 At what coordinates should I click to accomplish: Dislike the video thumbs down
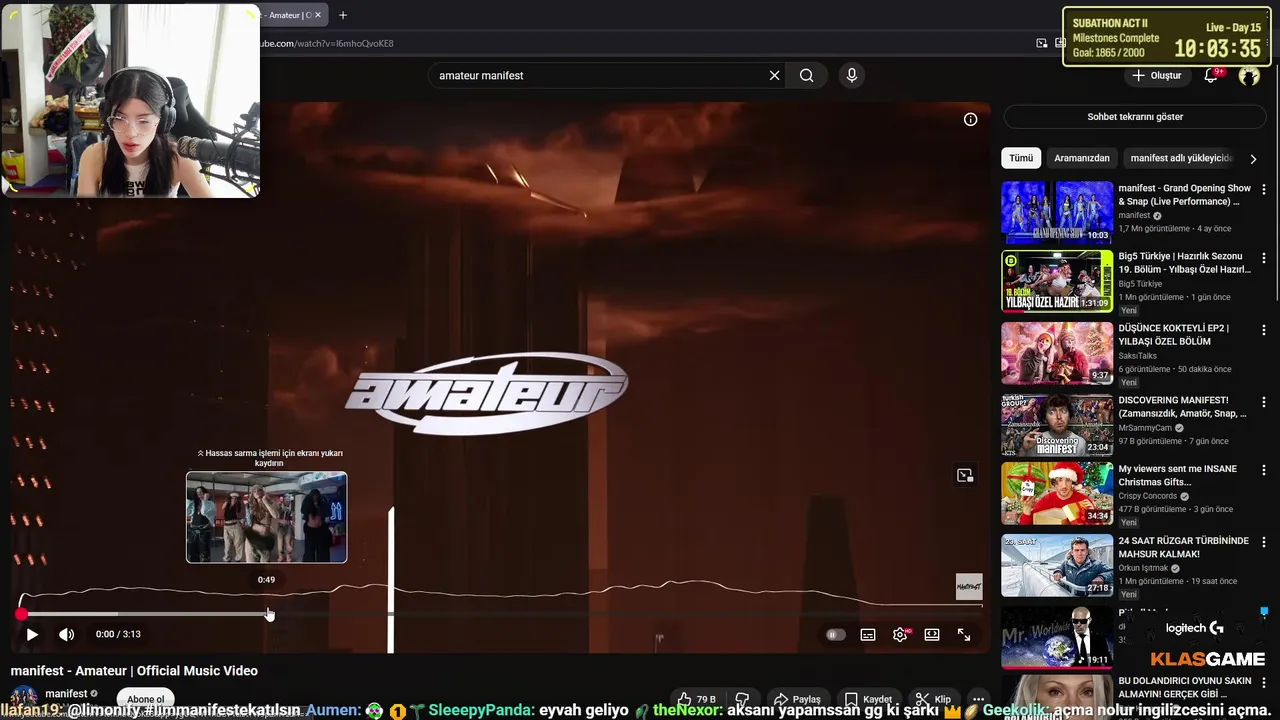[742, 699]
